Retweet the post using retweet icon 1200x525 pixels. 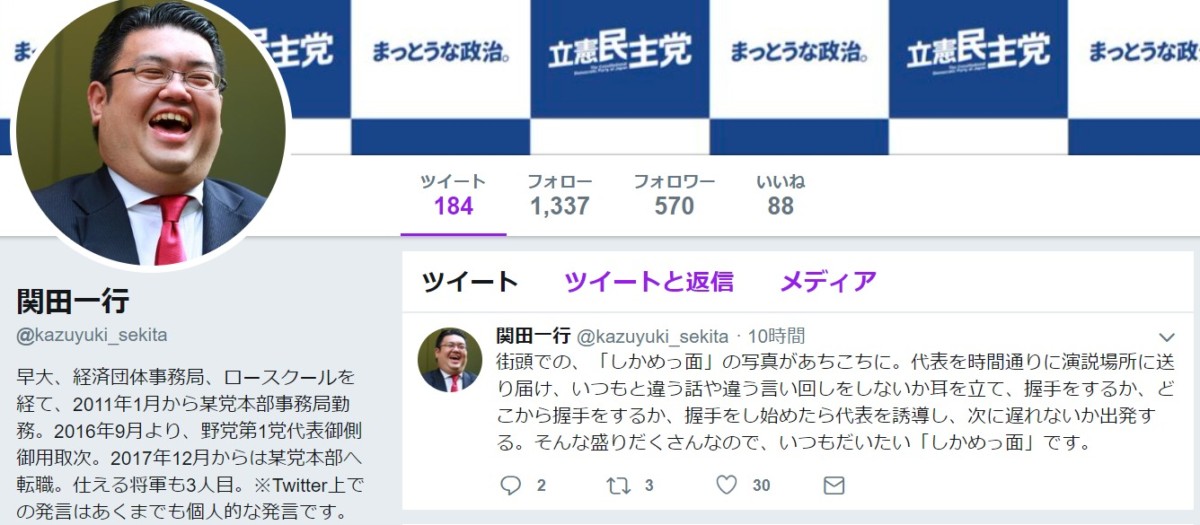click(x=618, y=485)
